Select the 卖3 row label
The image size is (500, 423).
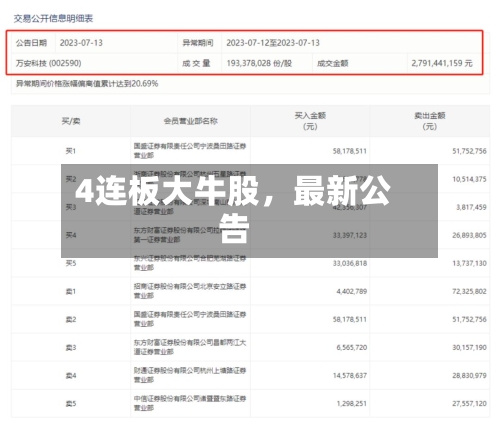[x=71, y=347]
